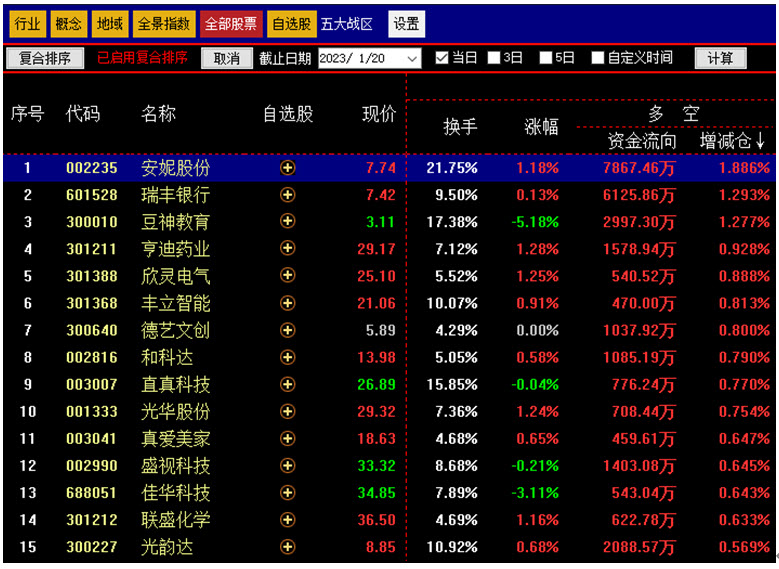This screenshot has width=779, height=569.
Task: Click the 复合排序 button
Action: [x=45, y=59]
